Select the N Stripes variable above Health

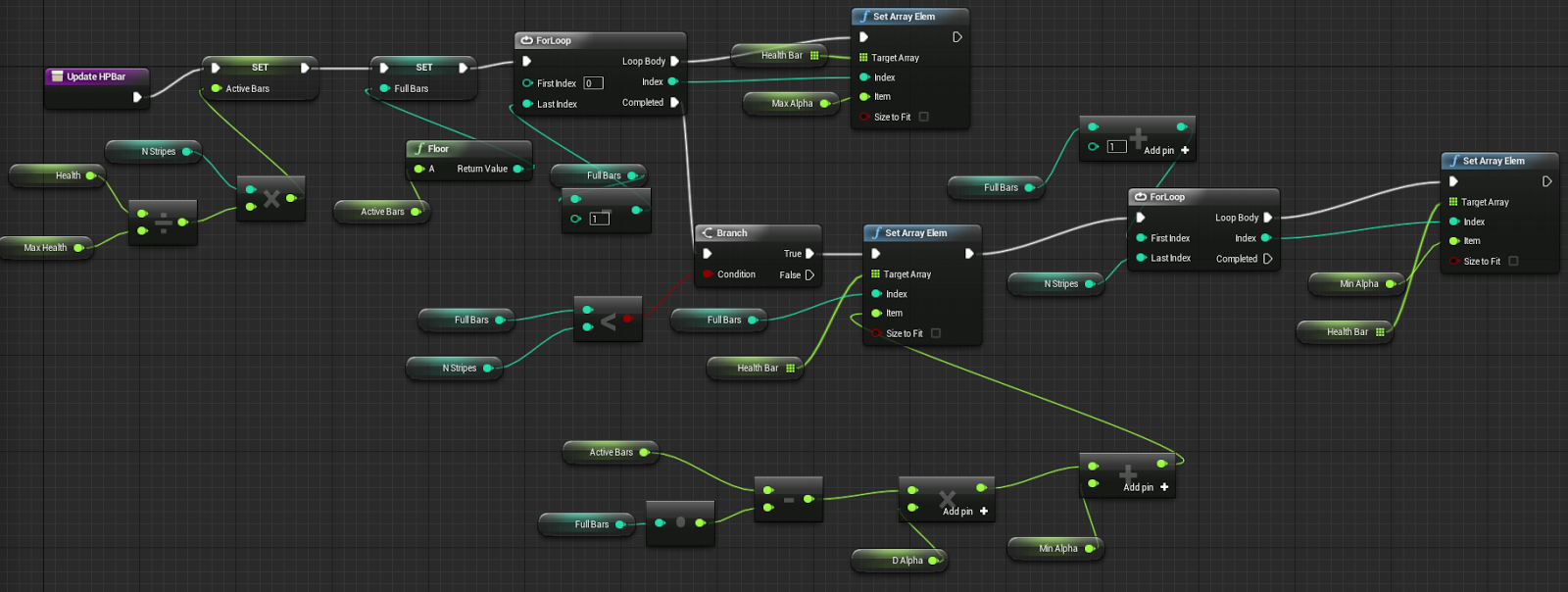(153, 152)
